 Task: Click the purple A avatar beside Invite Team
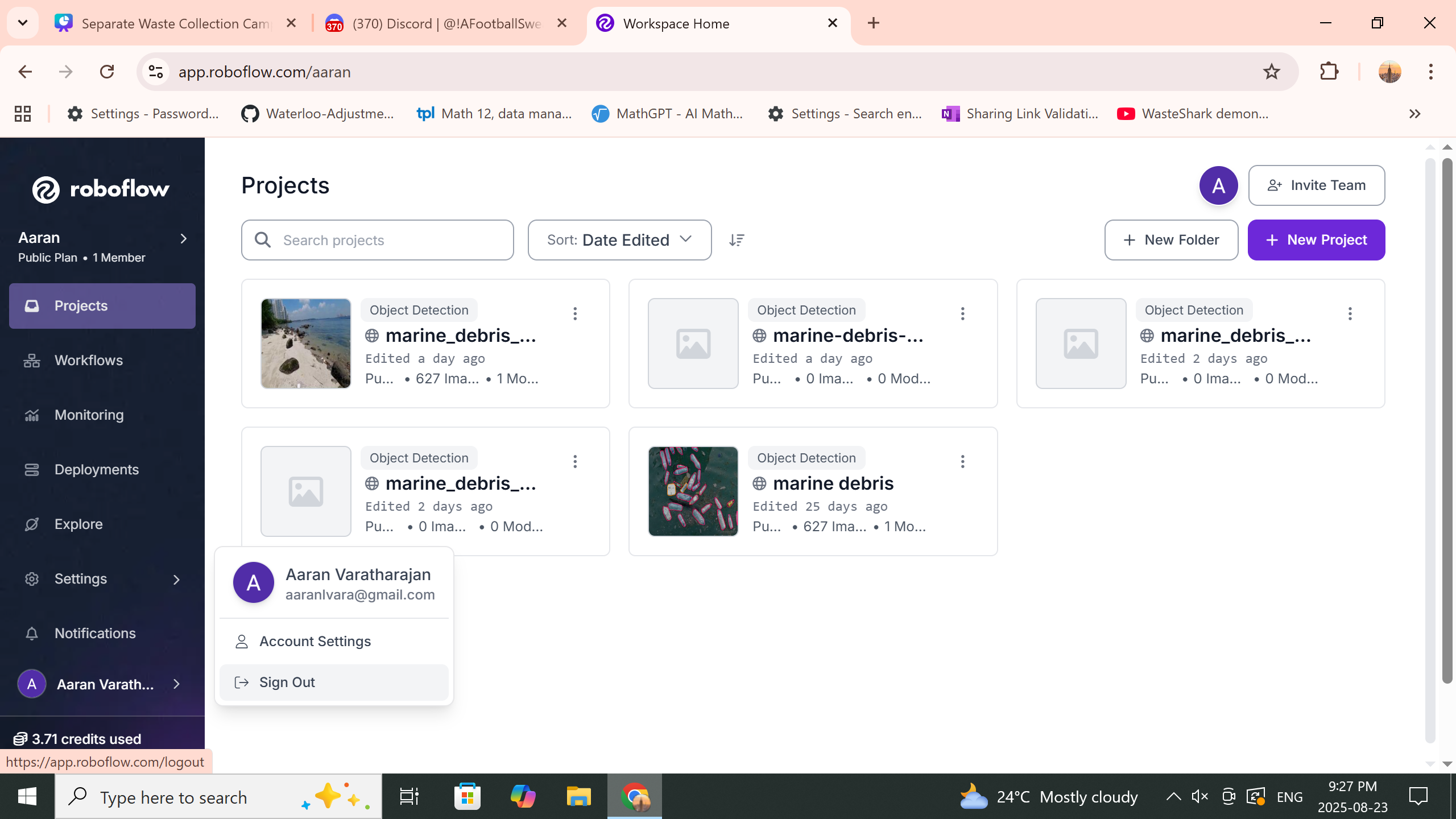click(1218, 185)
